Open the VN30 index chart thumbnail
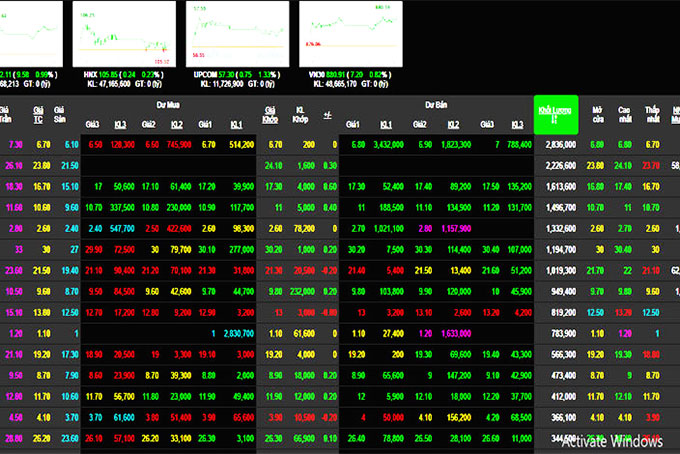The width and height of the screenshot is (680, 454). click(x=348, y=32)
